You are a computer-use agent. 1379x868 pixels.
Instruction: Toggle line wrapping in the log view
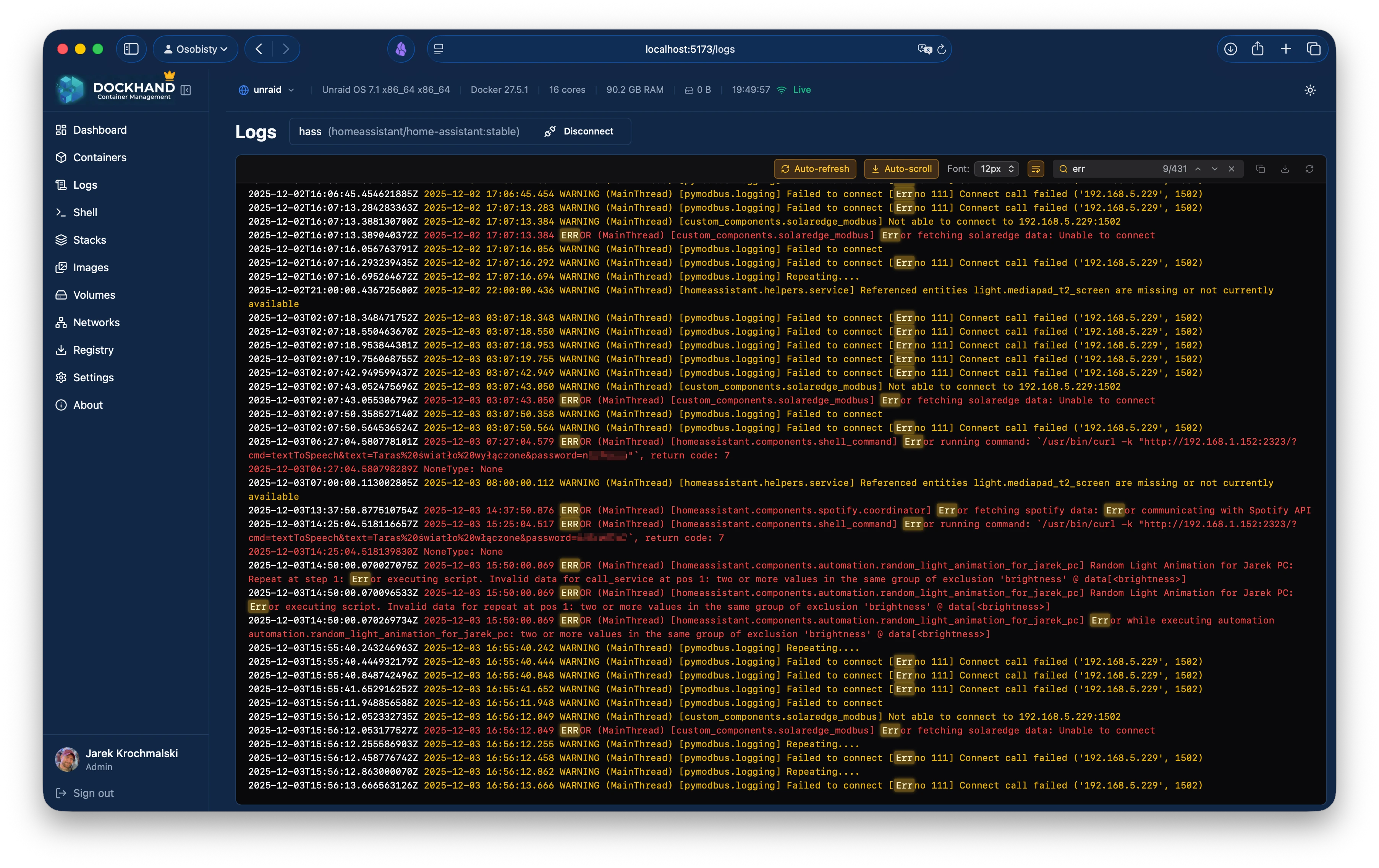[x=1035, y=169]
